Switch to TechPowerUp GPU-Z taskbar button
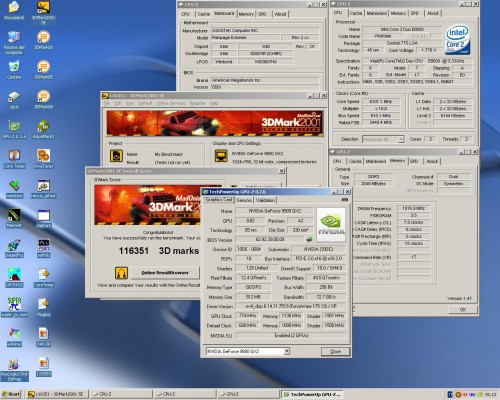500x400 pixels. point(311,394)
